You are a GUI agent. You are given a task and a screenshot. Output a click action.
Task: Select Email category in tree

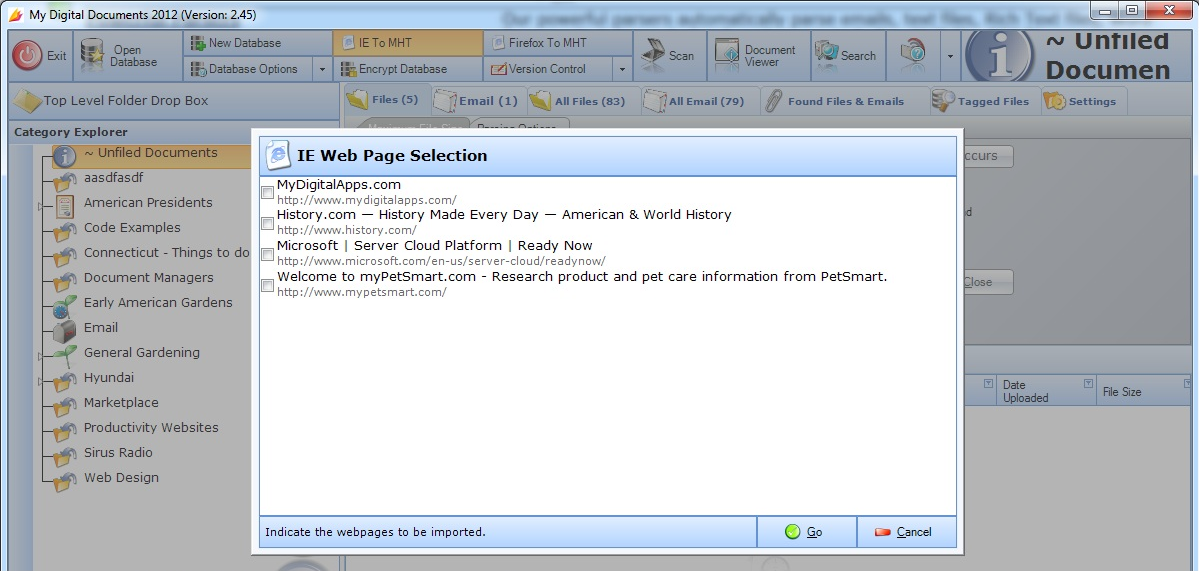(100, 328)
